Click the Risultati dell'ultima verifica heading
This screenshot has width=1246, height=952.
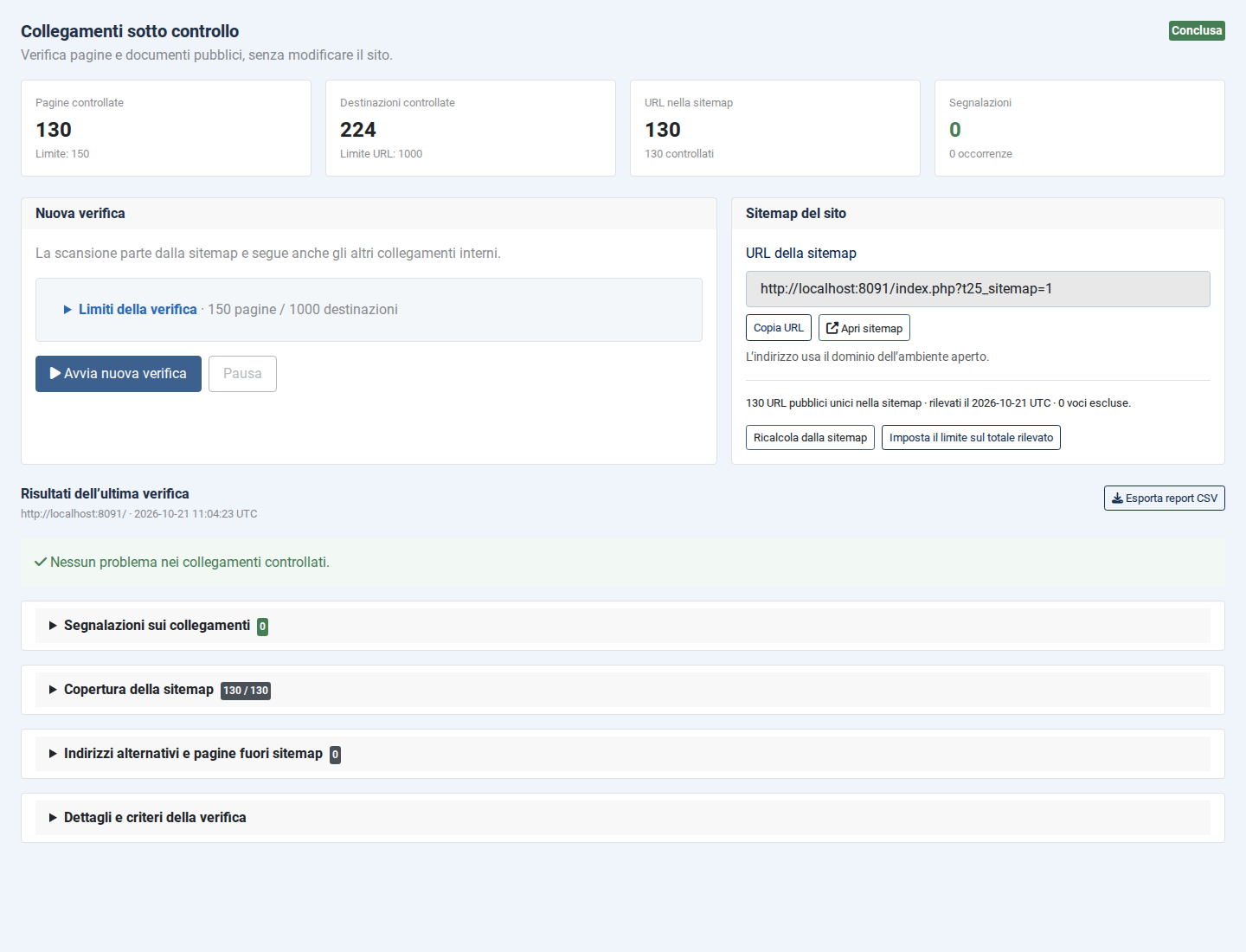coord(105,494)
